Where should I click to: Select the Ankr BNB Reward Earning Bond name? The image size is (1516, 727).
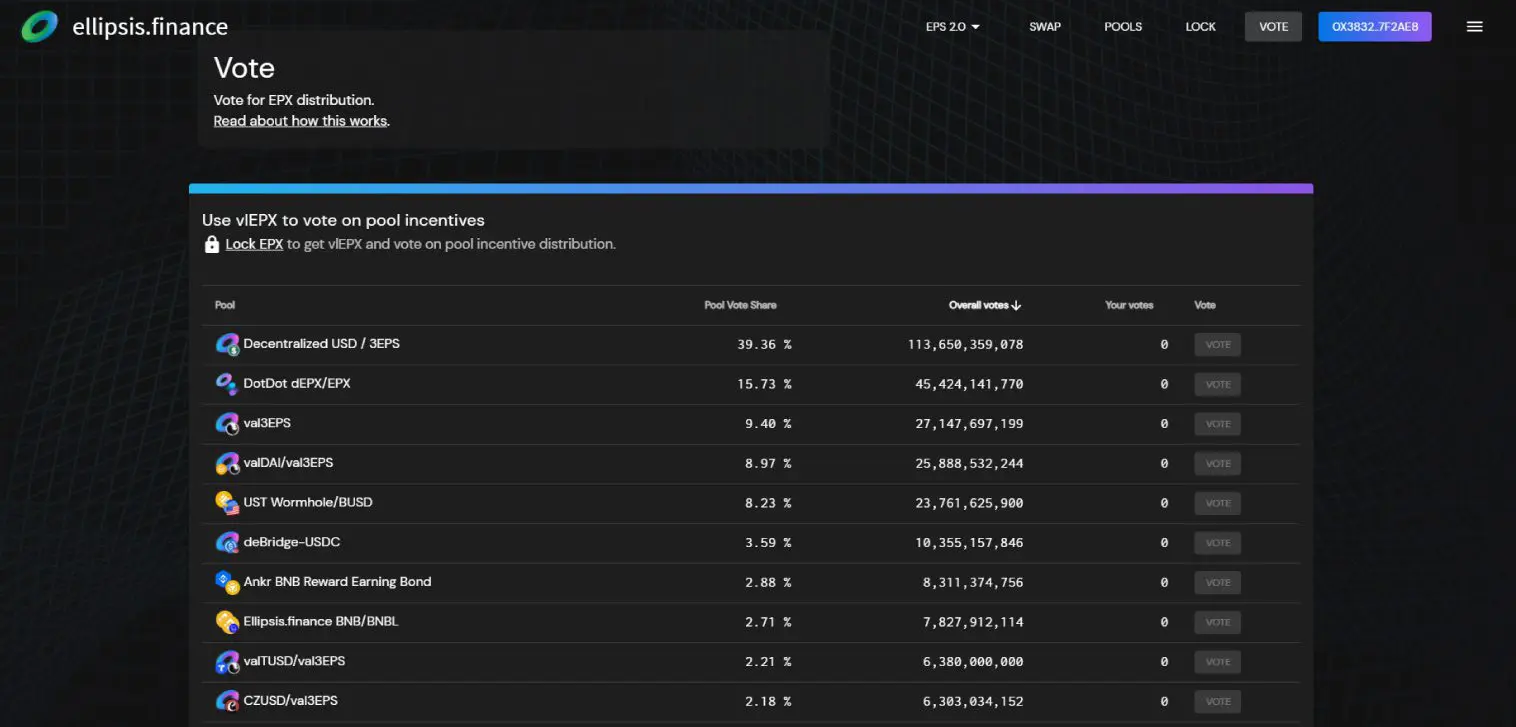[x=338, y=581]
